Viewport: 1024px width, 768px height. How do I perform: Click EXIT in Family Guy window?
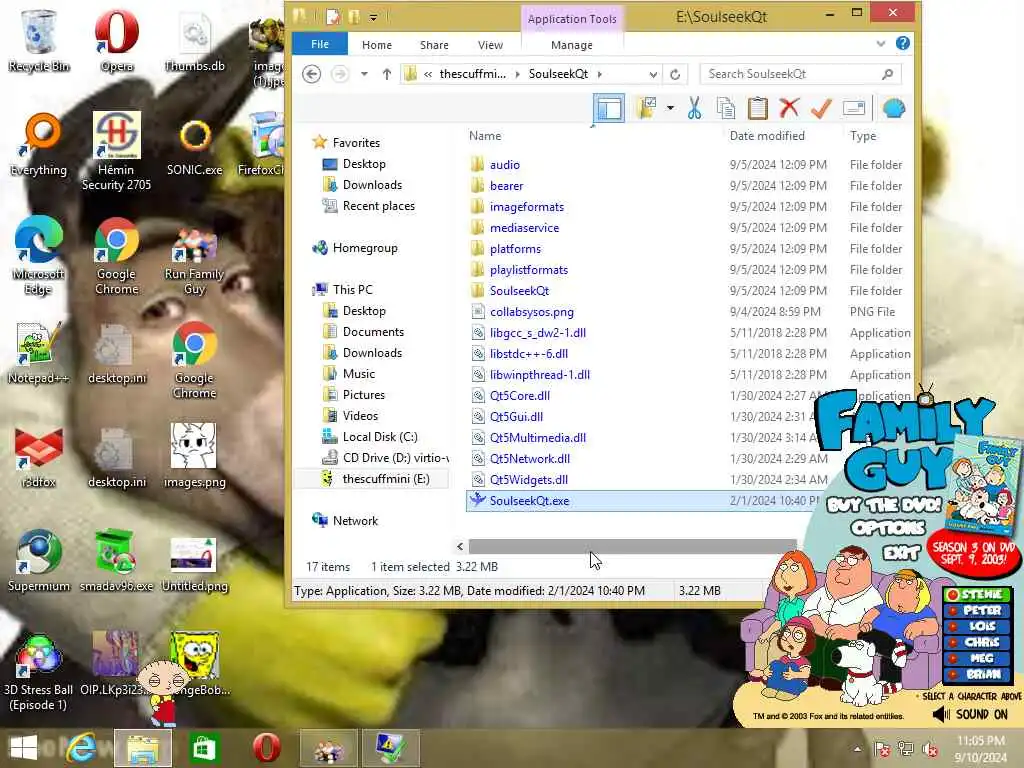(901, 552)
